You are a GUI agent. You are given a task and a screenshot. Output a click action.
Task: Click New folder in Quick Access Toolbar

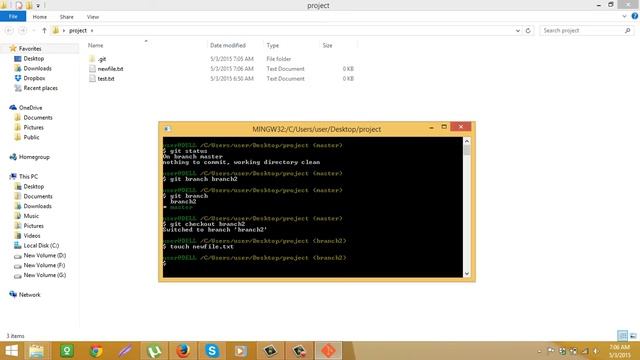[29, 5]
